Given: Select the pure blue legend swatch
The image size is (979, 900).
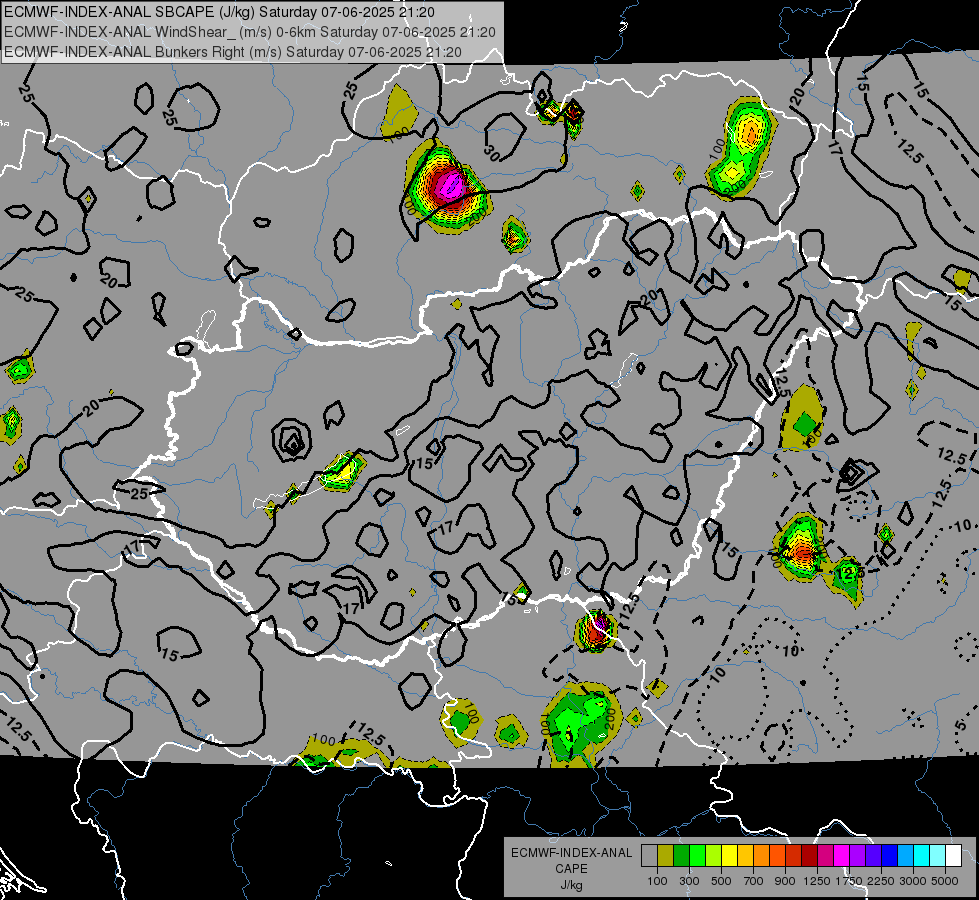Looking at the screenshot, I should point(890,856).
